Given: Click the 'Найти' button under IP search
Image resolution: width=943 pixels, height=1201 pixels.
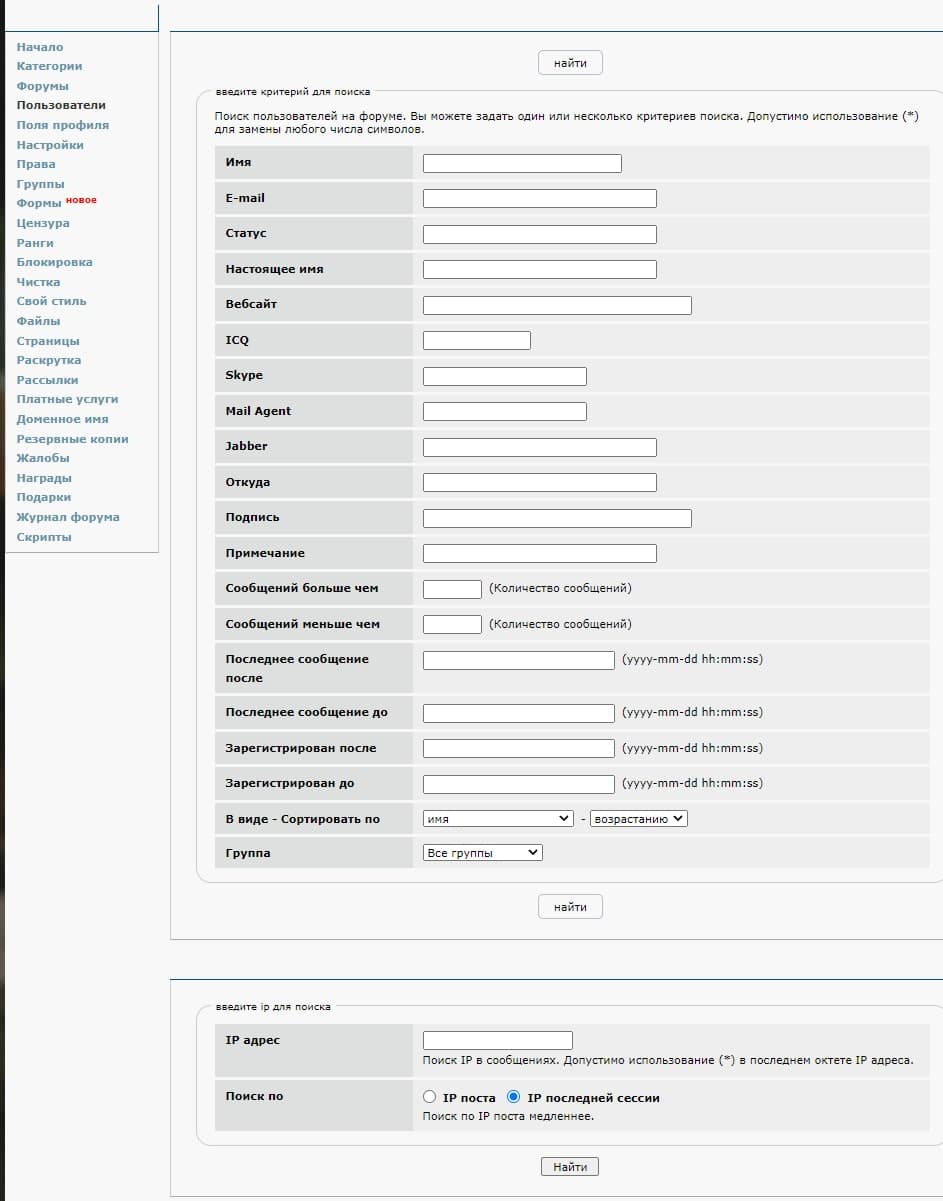Looking at the screenshot, I should (x=570, y=1167).
